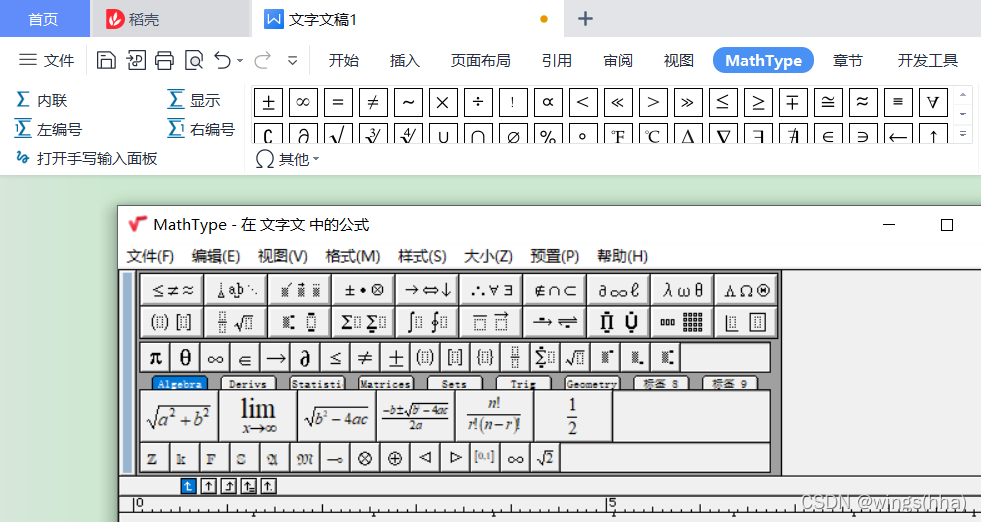This screenshot has height=522, width=981.
Task: Open MathType 预置(P) menu
Action: point(555,256)
